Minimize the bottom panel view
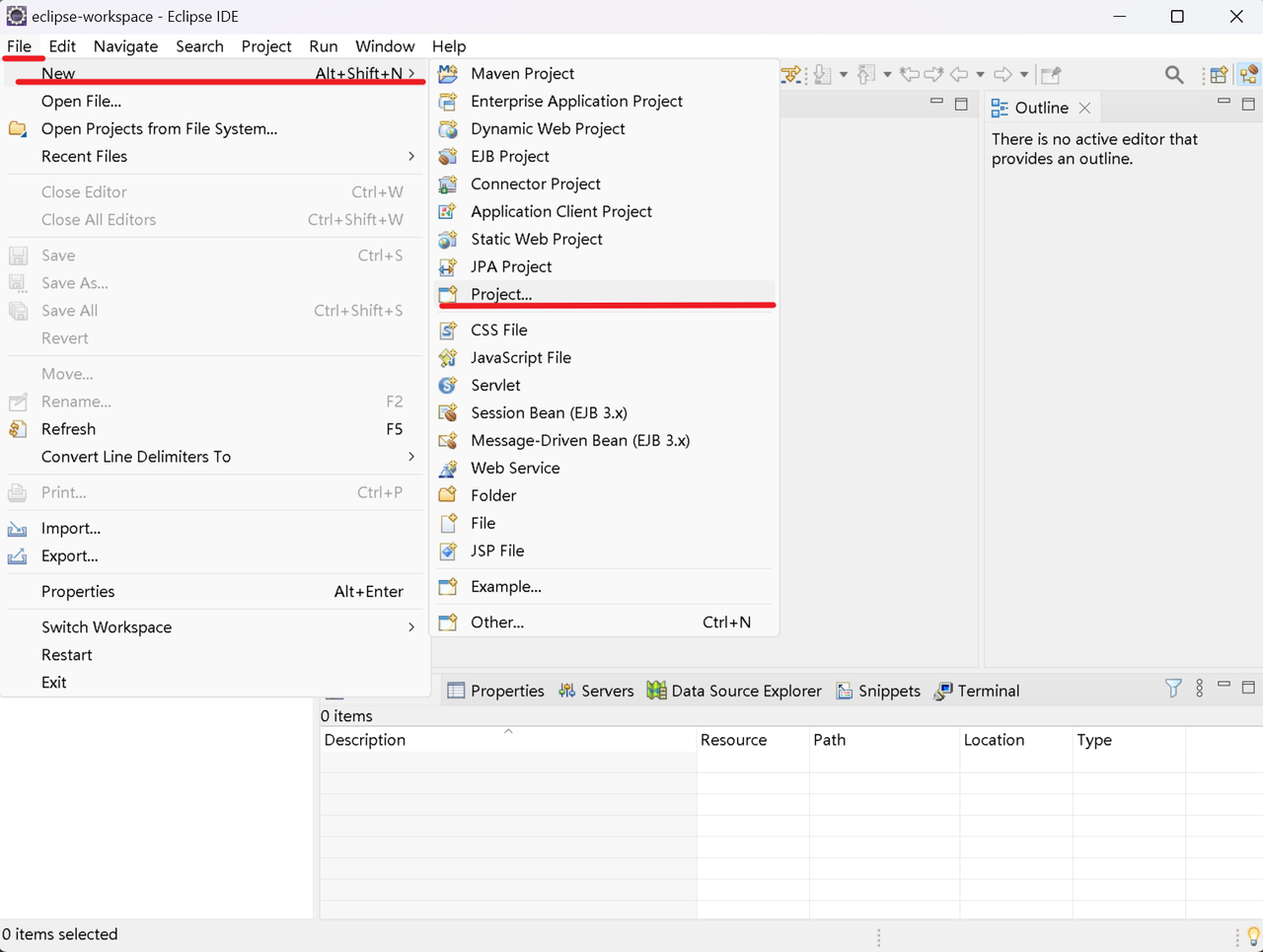 (x=1224, y=683)
